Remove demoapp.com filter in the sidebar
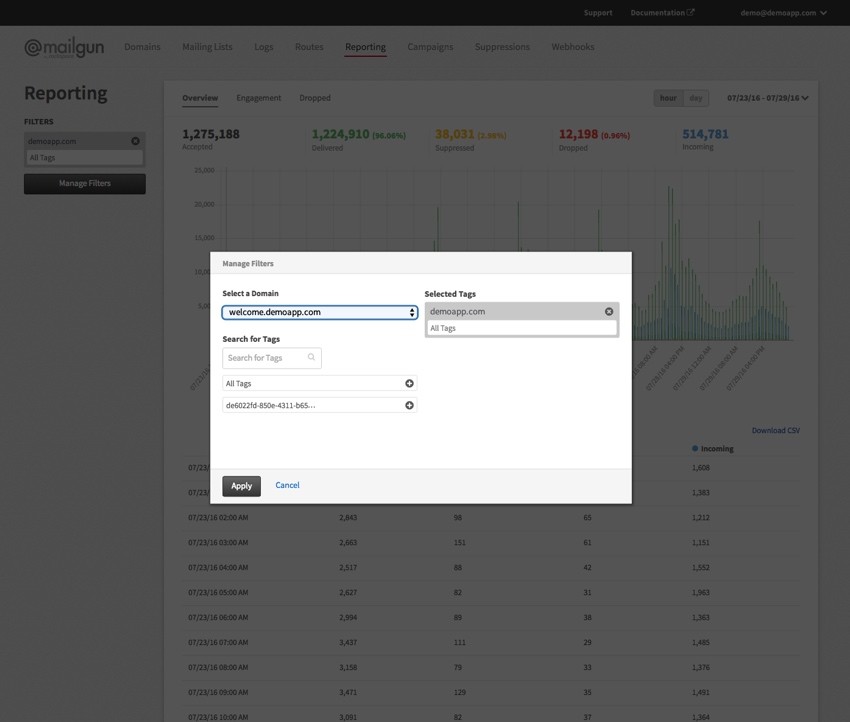This screenshot has width=850, height=722. tap(136, 141)
